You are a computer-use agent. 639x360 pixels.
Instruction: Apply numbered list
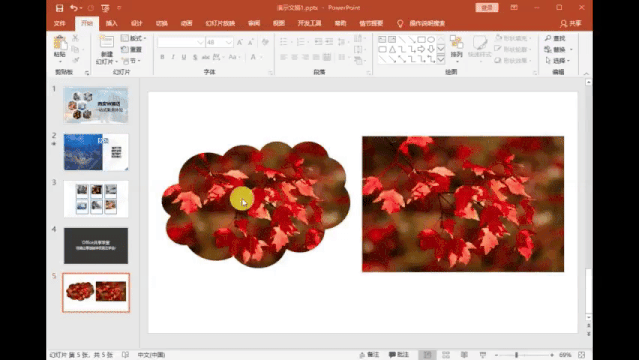pos(302,42)
